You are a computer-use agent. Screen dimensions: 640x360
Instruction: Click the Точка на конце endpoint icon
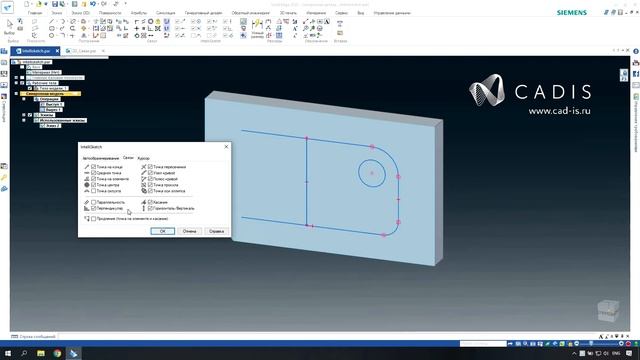[x=87, y=167]
